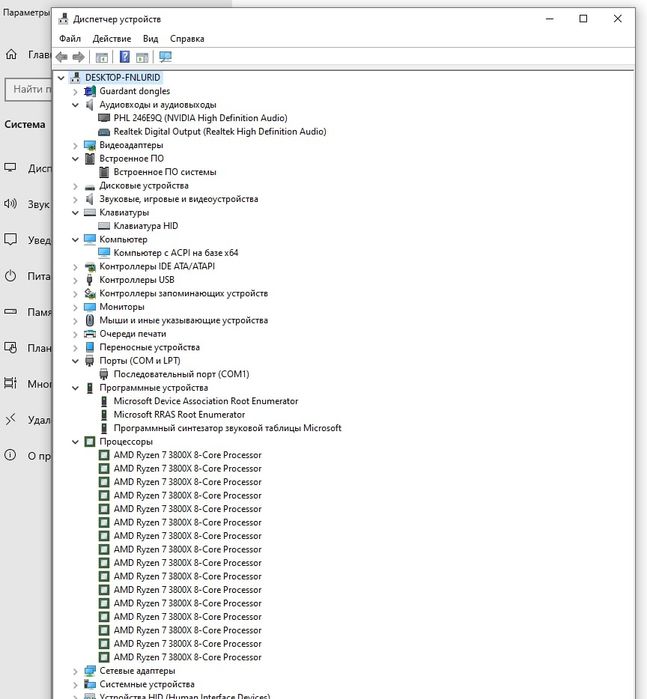The height and width of the screenshot is (699, 647).
Task: Click the Очереди печати printer icon
Action: (x=90, y=334)
